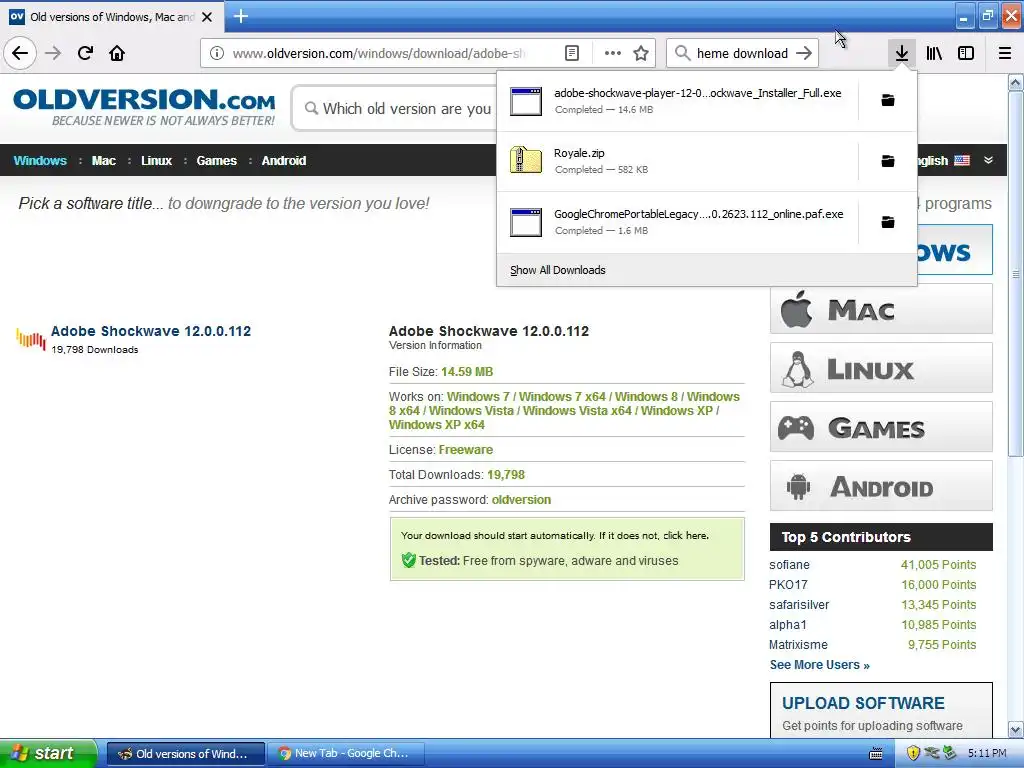Image resolution: width=1024 pixels, height=768 pixels.
Task: Open Adobe Shockwave 12.0.0.112 title link
Action: [151, 331]
